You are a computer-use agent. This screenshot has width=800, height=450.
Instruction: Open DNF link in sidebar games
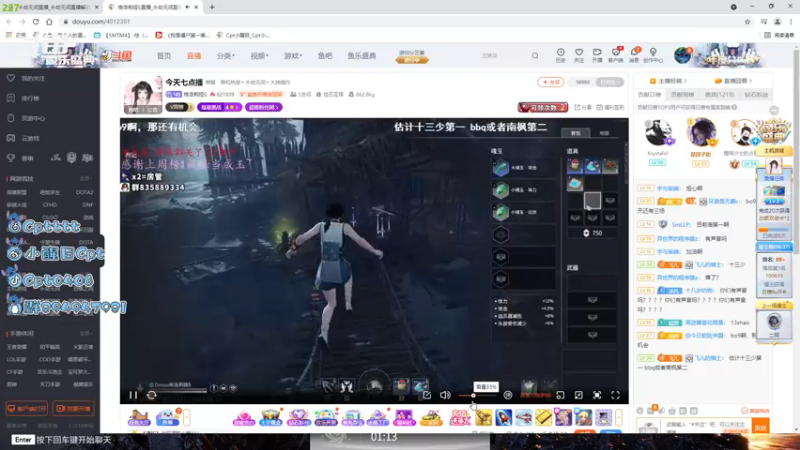click(87, 205)
